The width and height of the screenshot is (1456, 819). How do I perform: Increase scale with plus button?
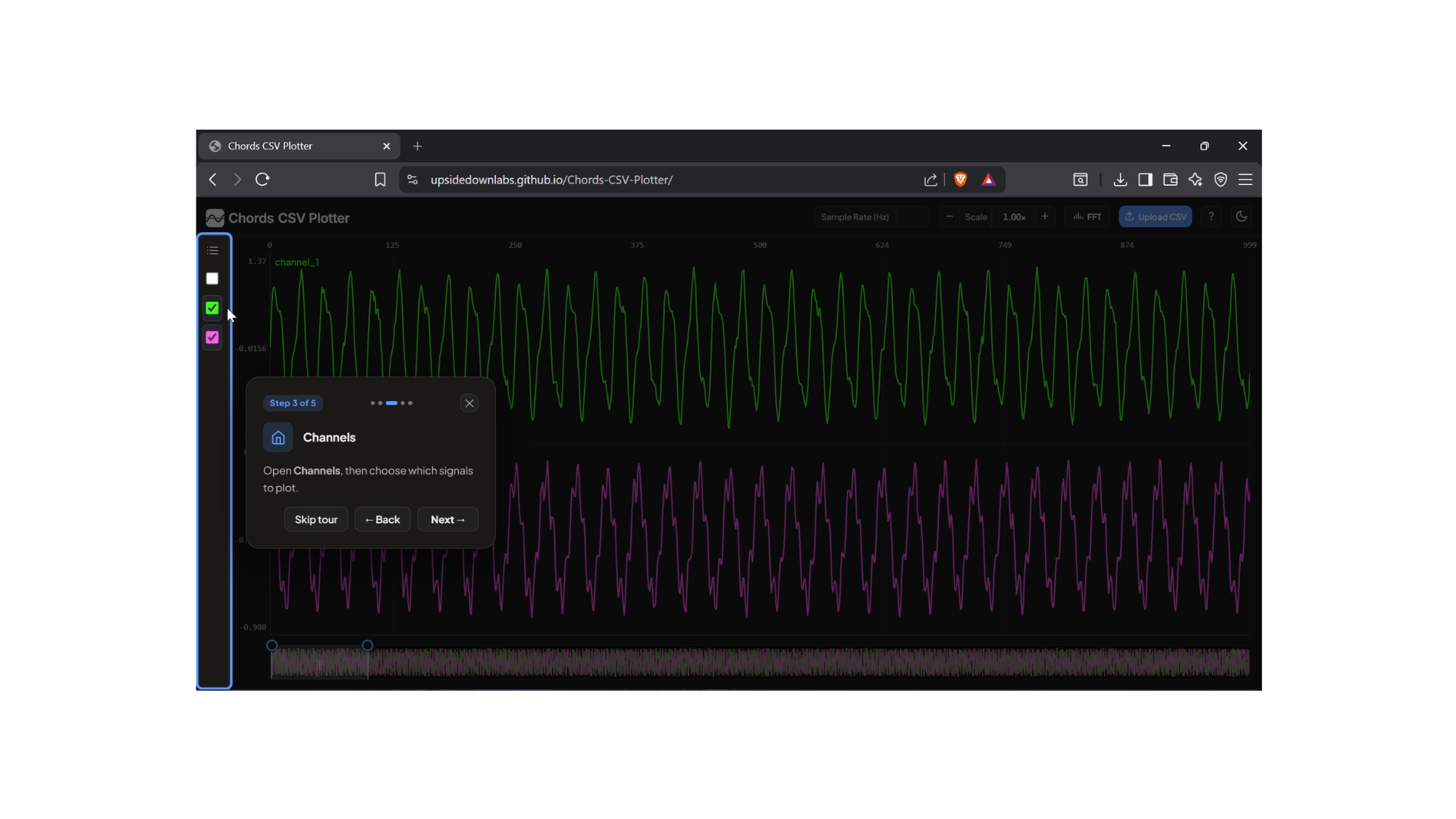point(1045,217)
